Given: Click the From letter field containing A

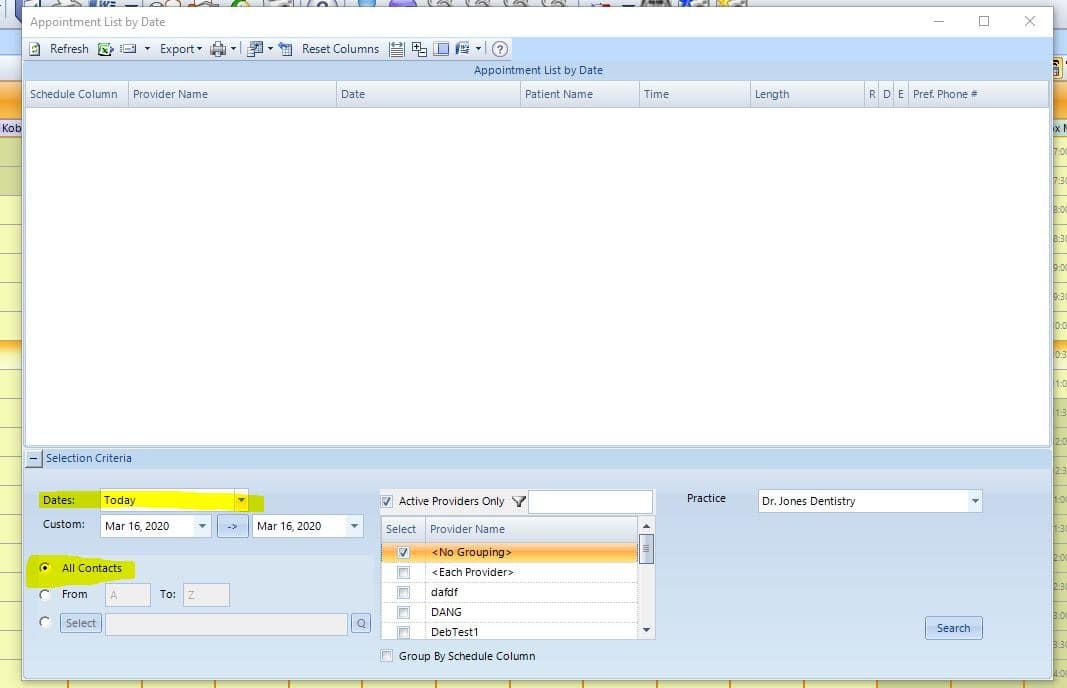Looking at the screenshot, I should [x=127, y=595].
